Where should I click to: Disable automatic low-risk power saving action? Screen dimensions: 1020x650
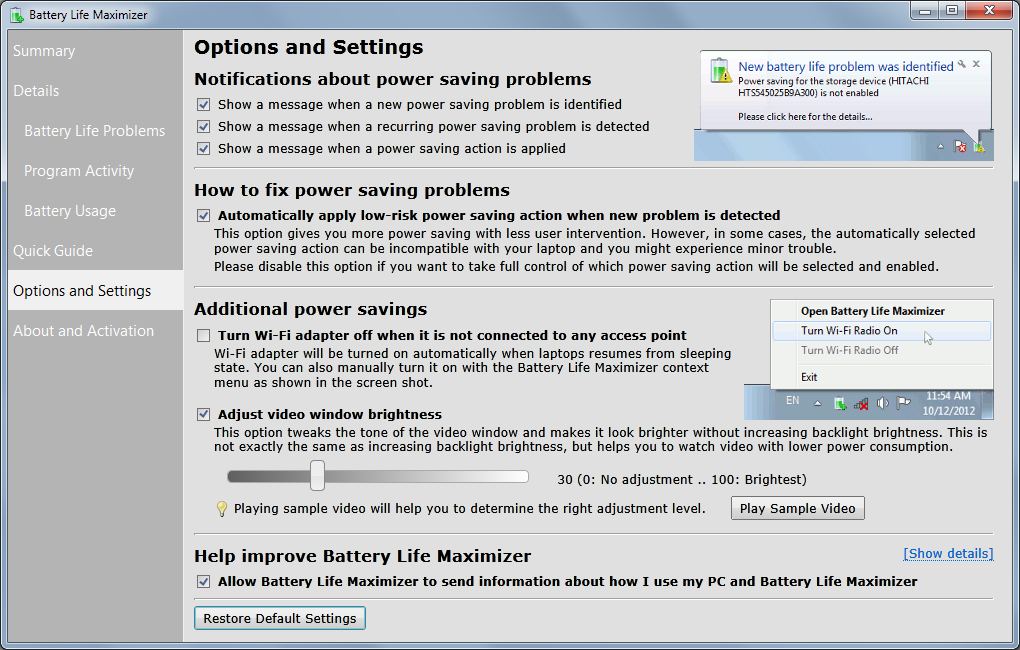(204, 215)
